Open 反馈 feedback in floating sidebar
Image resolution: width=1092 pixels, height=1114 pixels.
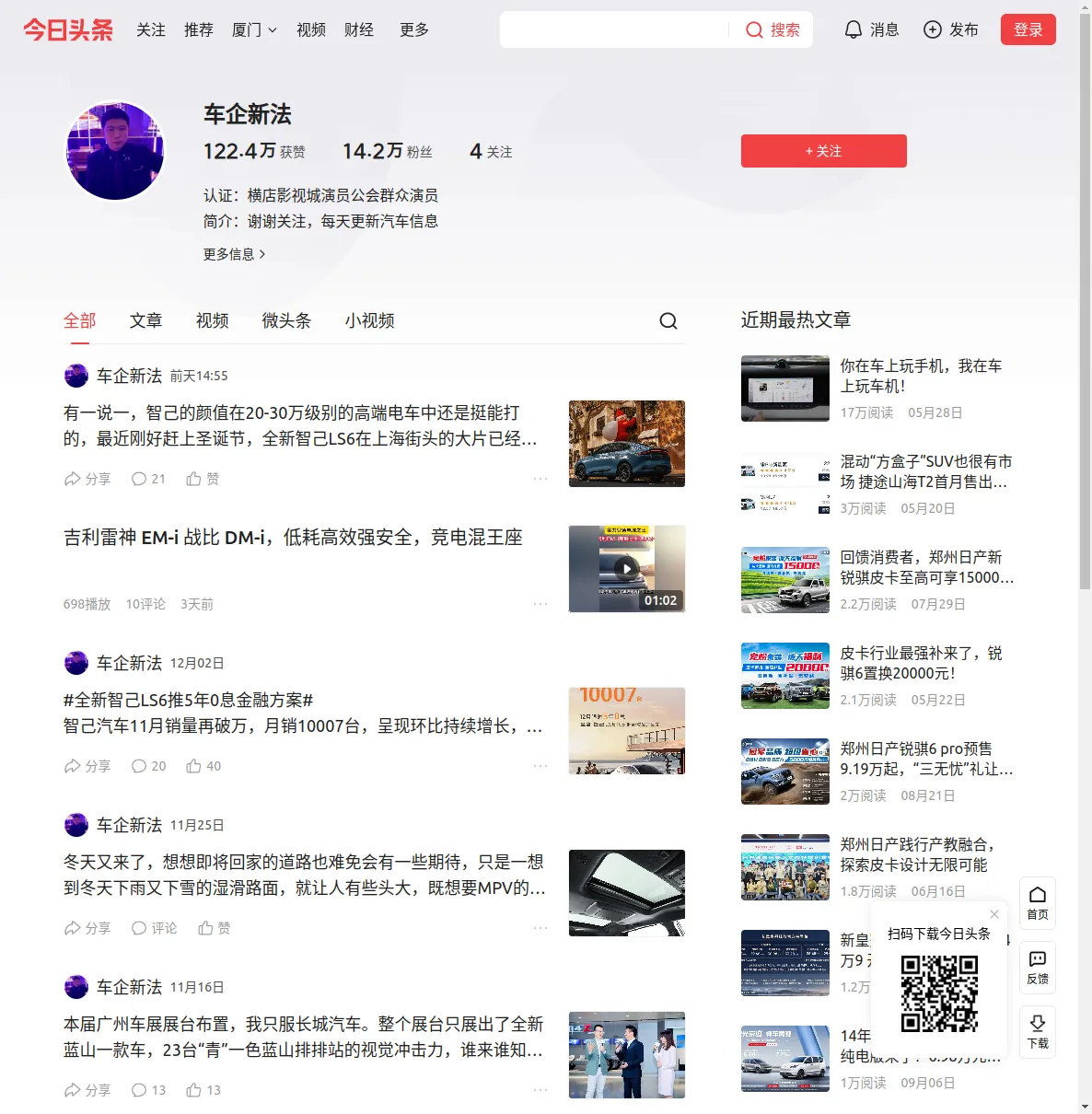[1038, 968]
